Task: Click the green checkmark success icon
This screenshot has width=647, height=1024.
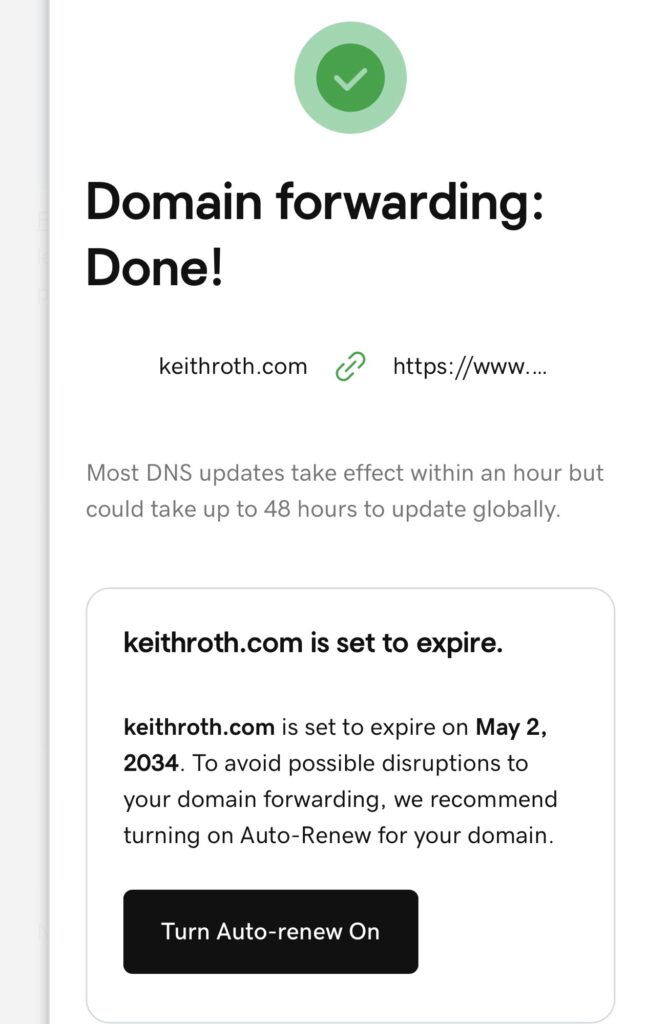Action: click(350, 78)
